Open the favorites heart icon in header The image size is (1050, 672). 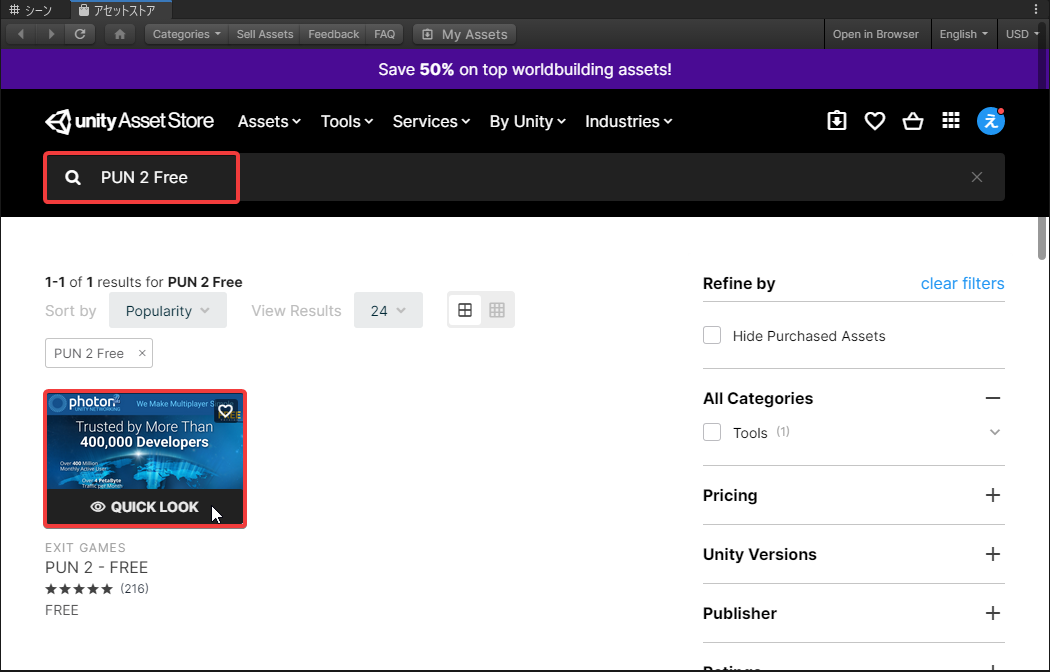[x=875, y=121]
